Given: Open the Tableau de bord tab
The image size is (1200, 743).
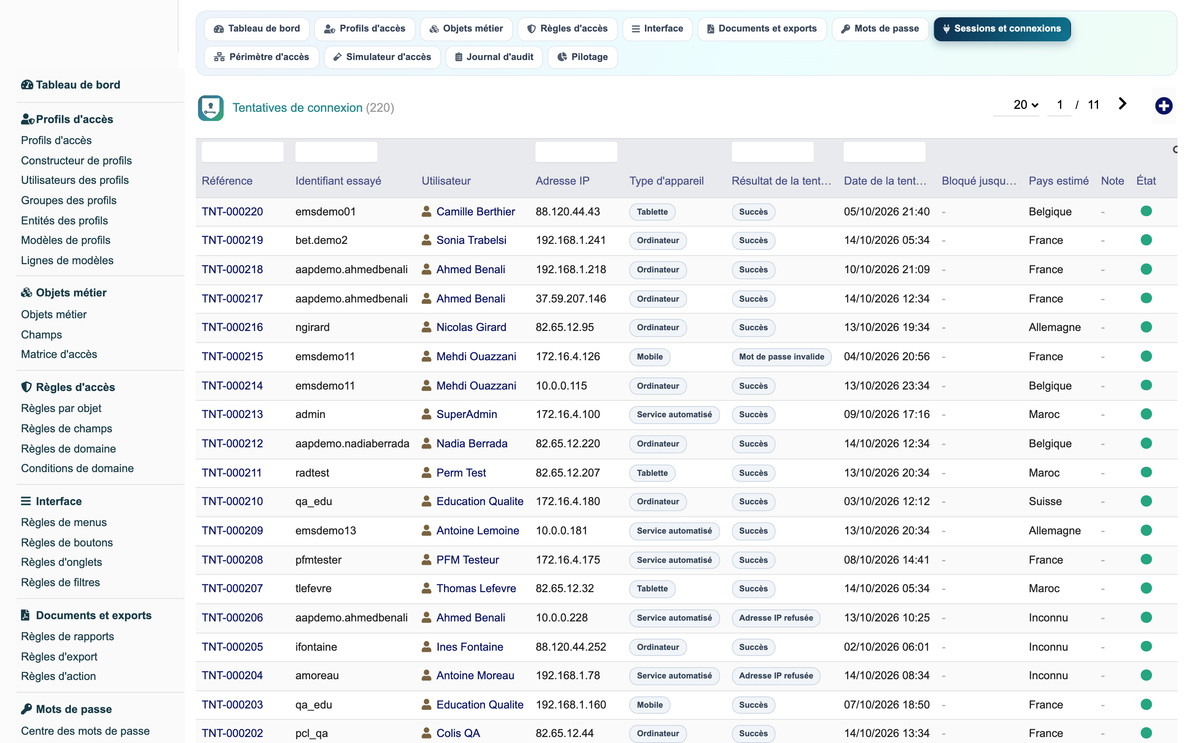Looking at the screenshot, I should (257, 29).
